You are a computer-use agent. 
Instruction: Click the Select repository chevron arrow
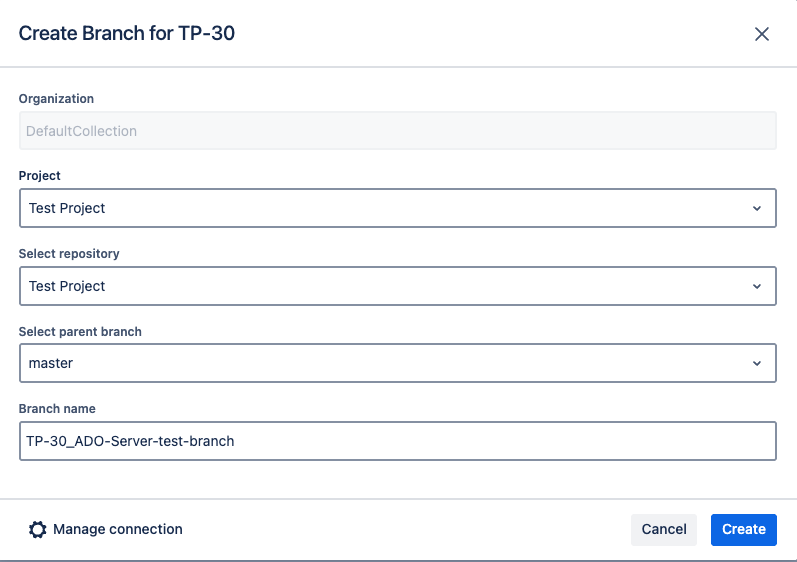click(757, 286)
